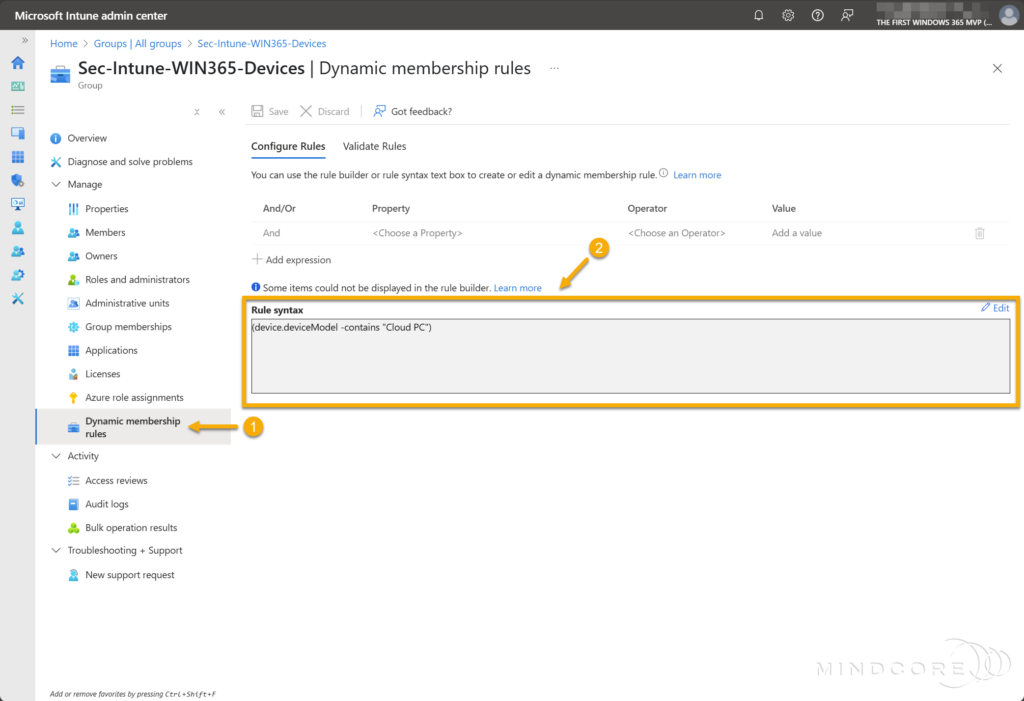The image size is (1024, 701).
Task: Click Got feedback? in toolbar
Action: point(412,111)
